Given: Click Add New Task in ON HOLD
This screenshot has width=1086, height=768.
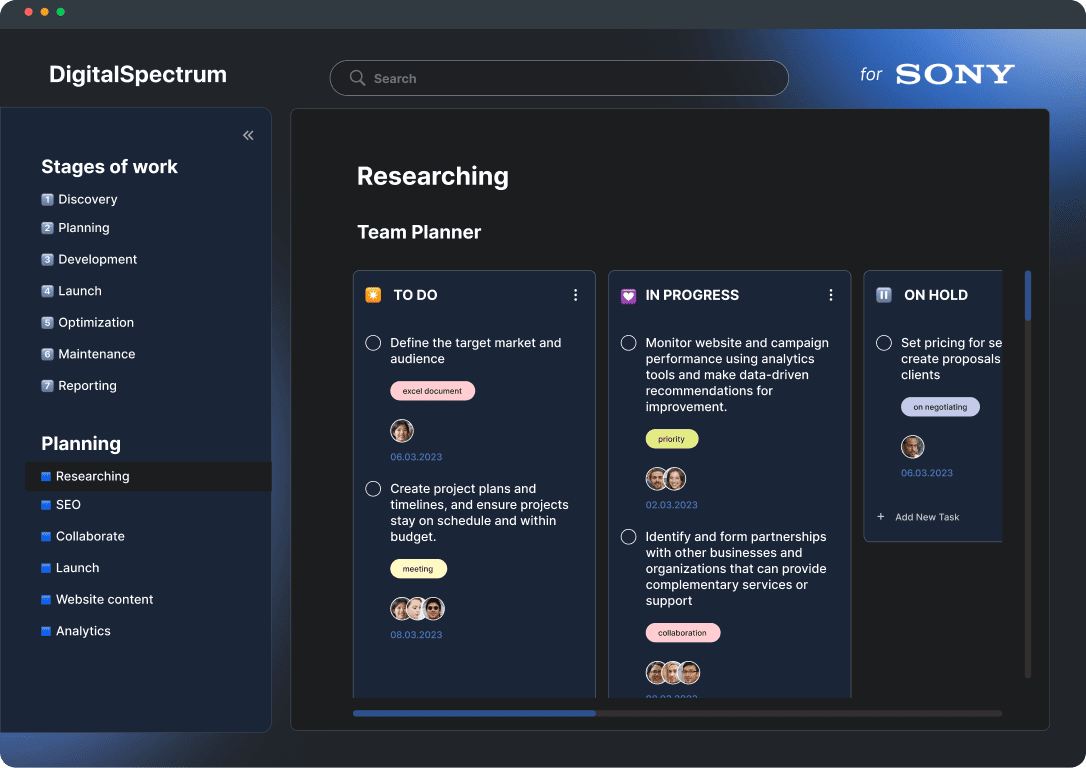Looking at the screenshot, I should pyautogui.click(x=927, y=517).
